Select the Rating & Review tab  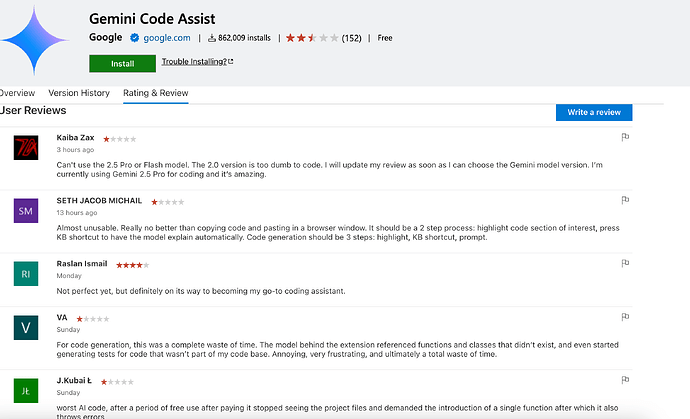(156, 93)
